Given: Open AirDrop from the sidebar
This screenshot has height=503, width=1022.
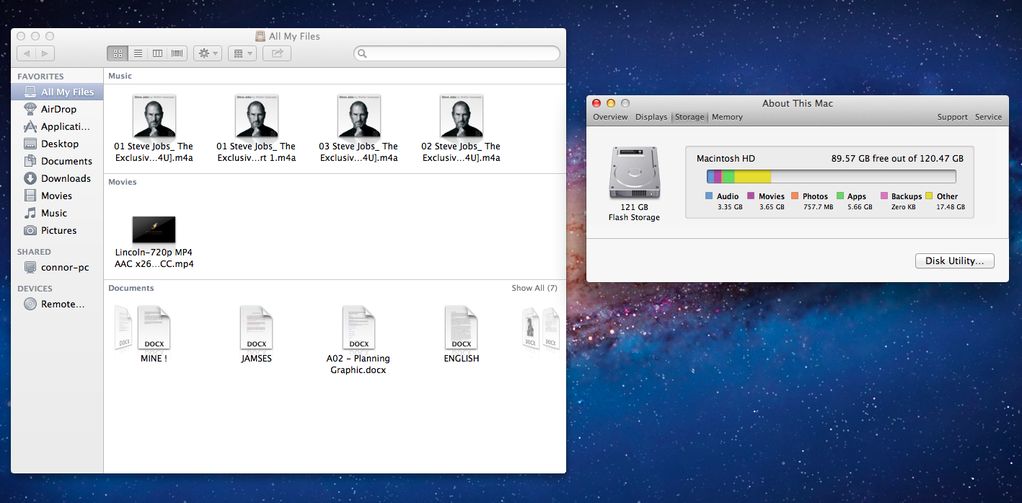Looking at the screenshot, I should [57, 109].
